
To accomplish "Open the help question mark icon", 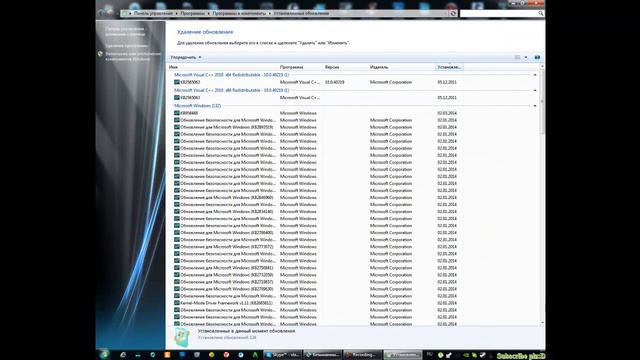I will point(537,58).
